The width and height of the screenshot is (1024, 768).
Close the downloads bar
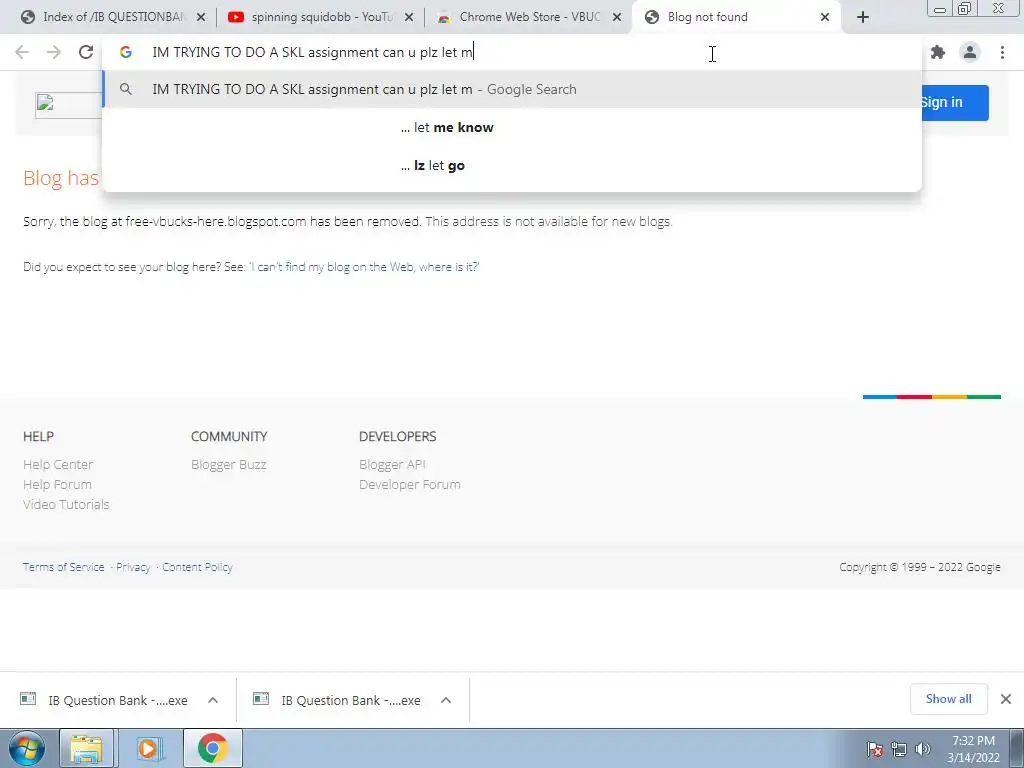pos(1006,699)
